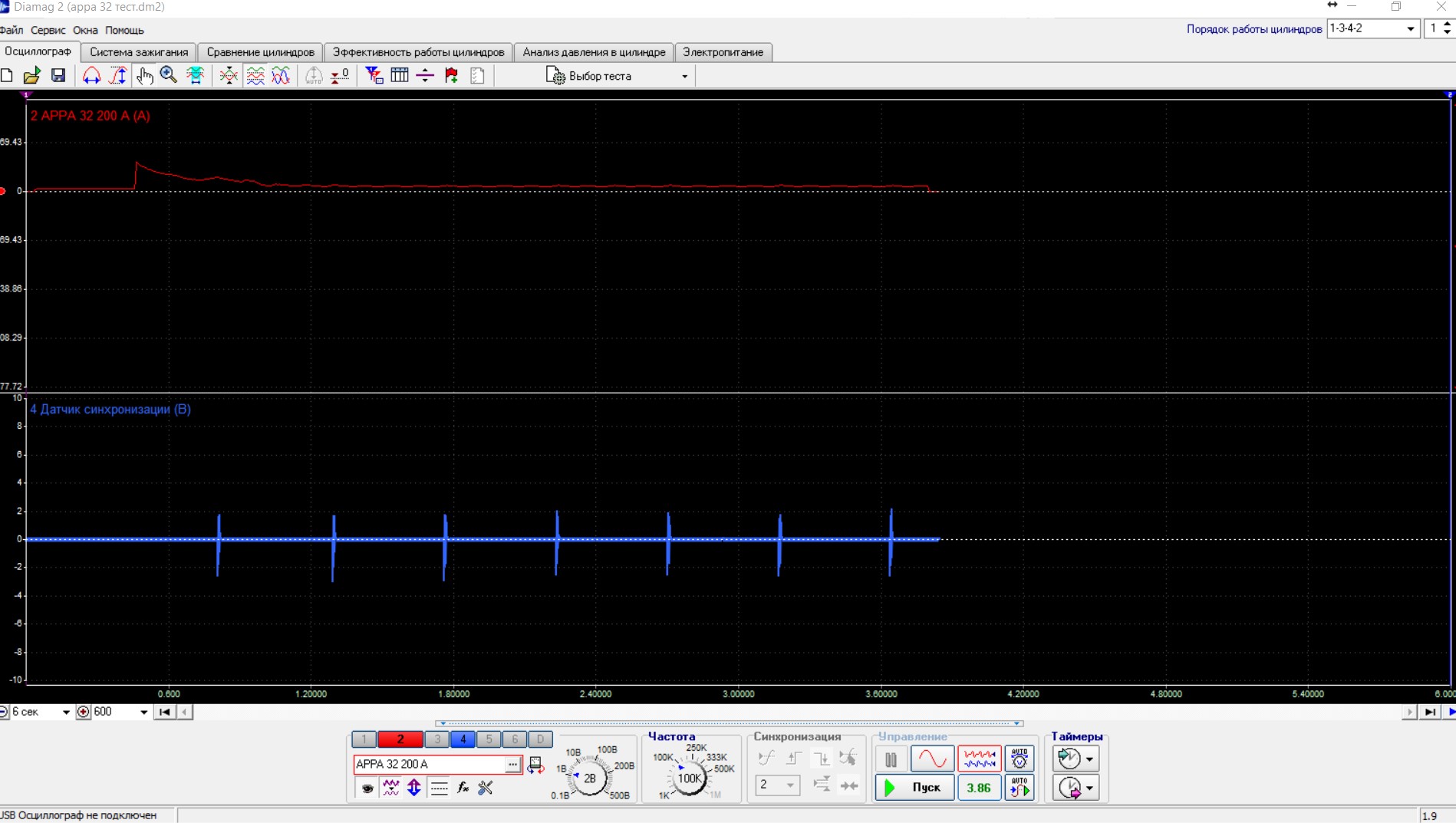
Task: Increase the cylinder number stepper
Action: (x=1448, y=24)
